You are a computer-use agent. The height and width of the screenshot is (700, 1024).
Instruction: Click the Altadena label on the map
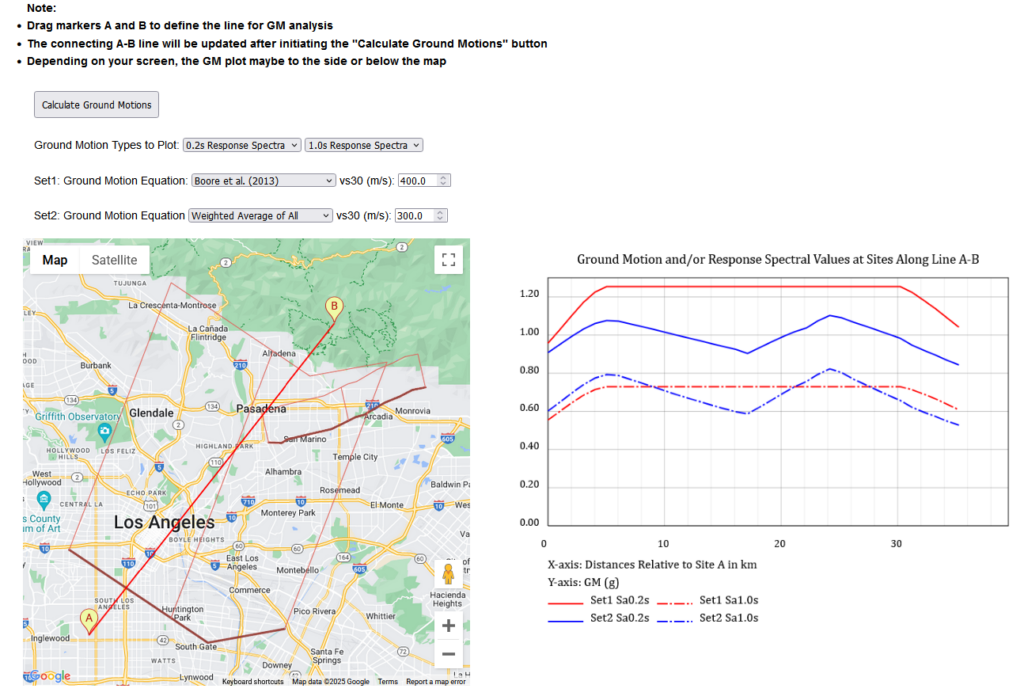pyautogui.click(x=279, y=353)
